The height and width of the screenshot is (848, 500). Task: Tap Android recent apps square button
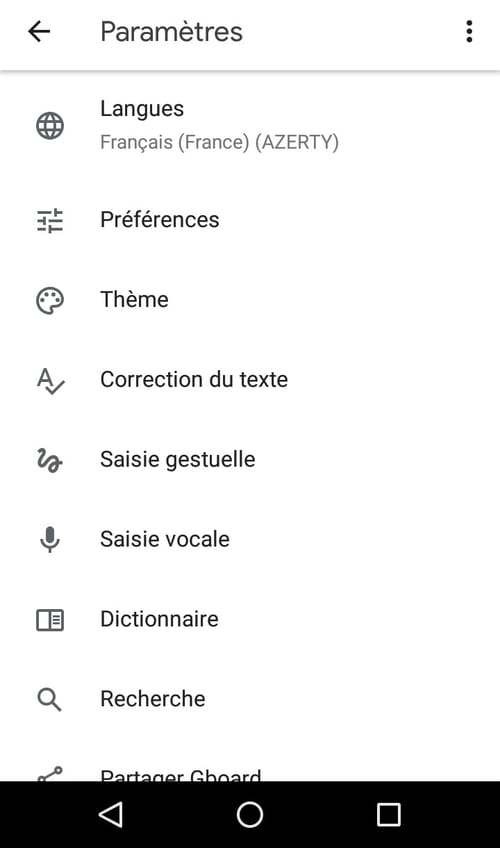(x=389, y=814)
